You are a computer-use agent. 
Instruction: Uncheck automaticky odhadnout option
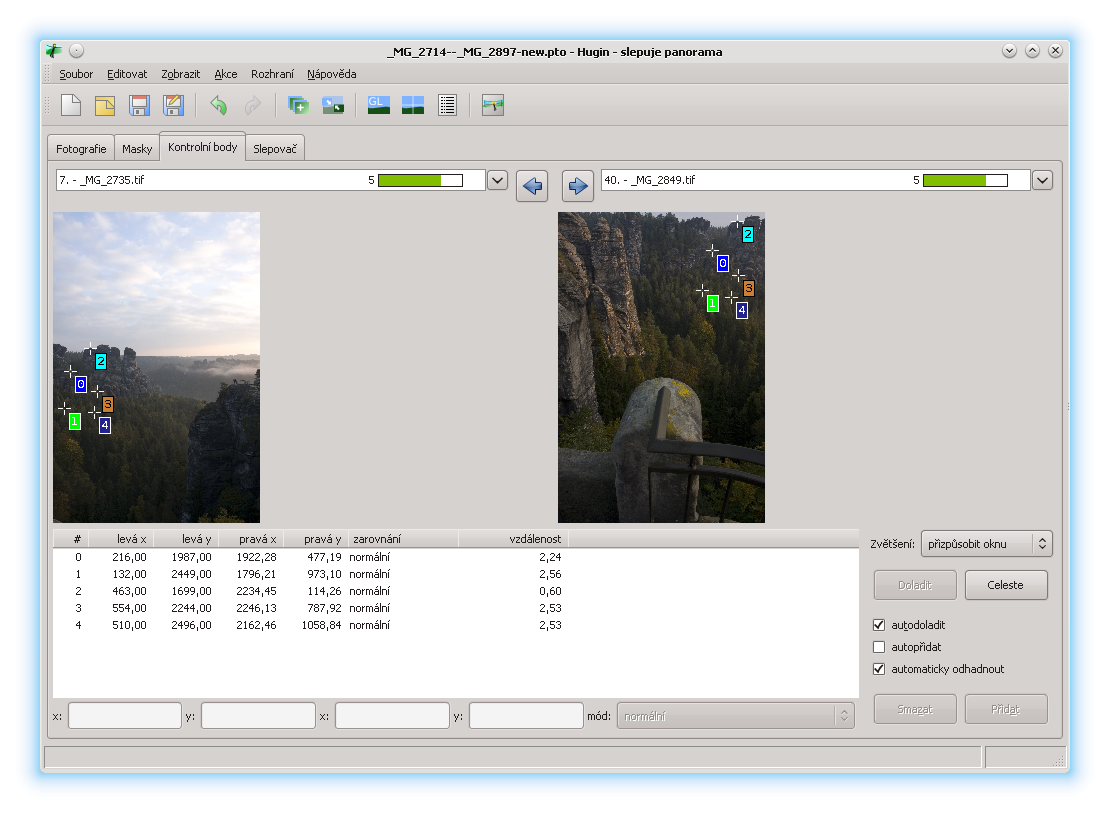[x=880, y=669]
